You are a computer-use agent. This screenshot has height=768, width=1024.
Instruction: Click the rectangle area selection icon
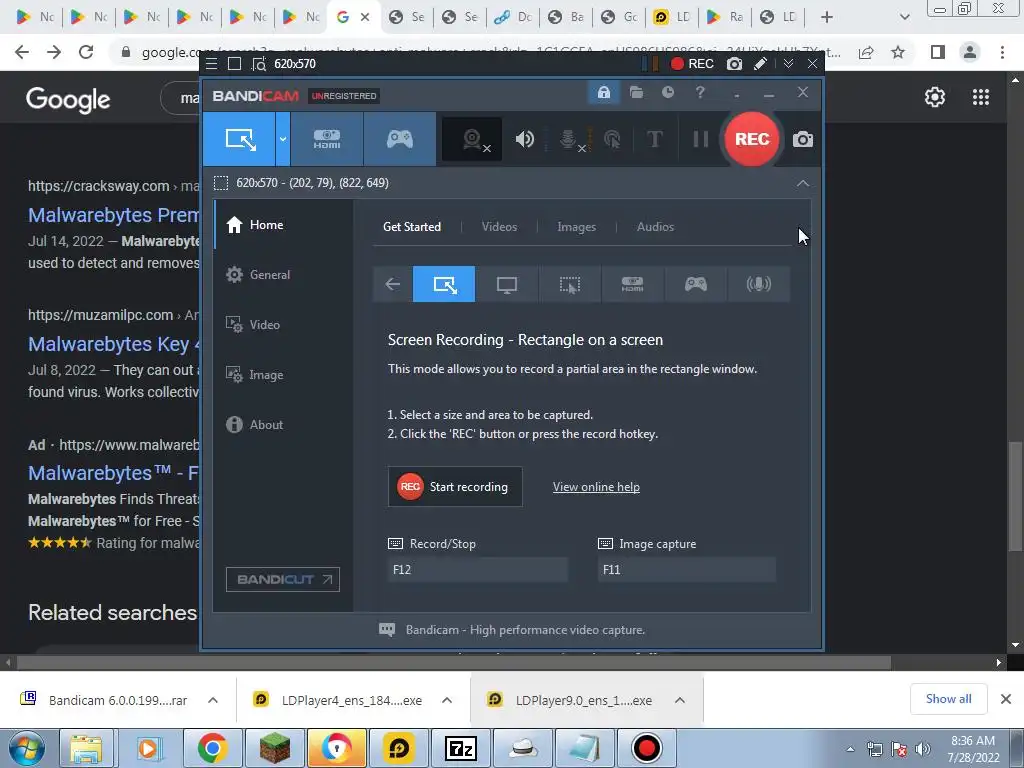[x=221, y=183]
